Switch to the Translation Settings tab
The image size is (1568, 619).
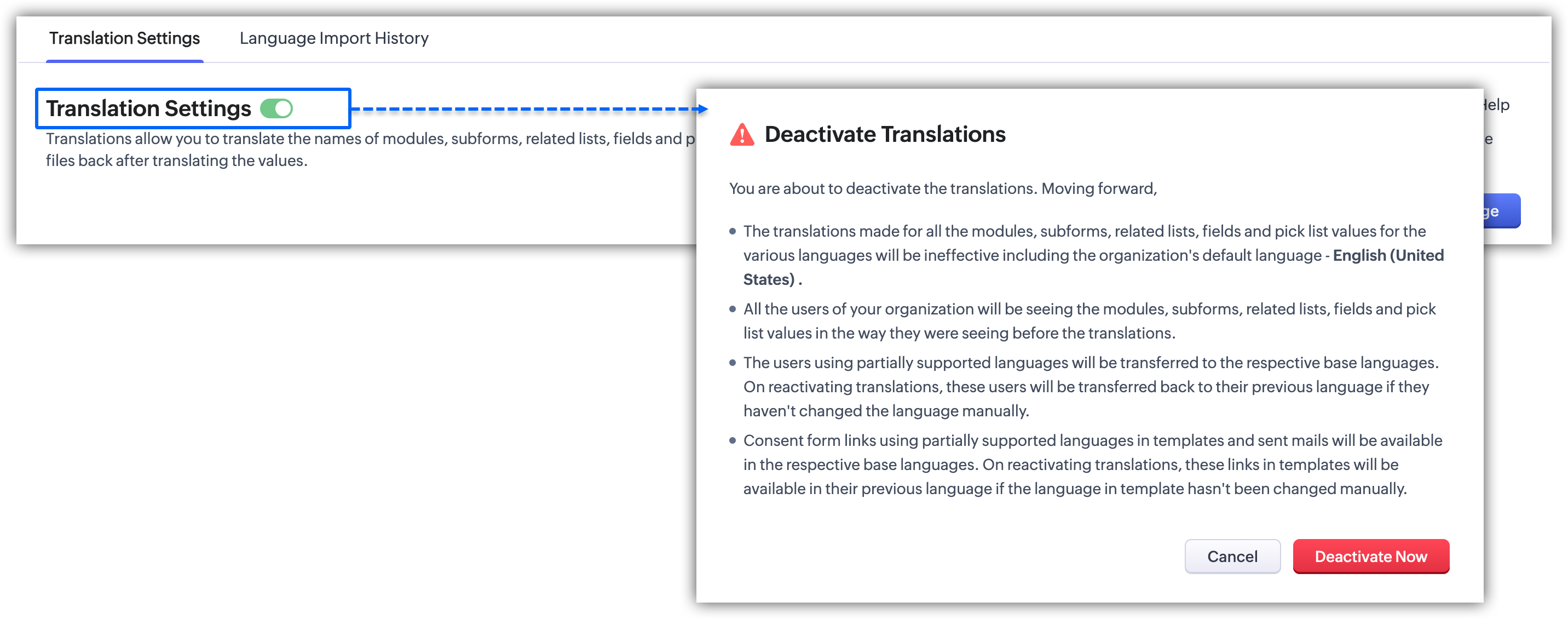click(124, 38)
